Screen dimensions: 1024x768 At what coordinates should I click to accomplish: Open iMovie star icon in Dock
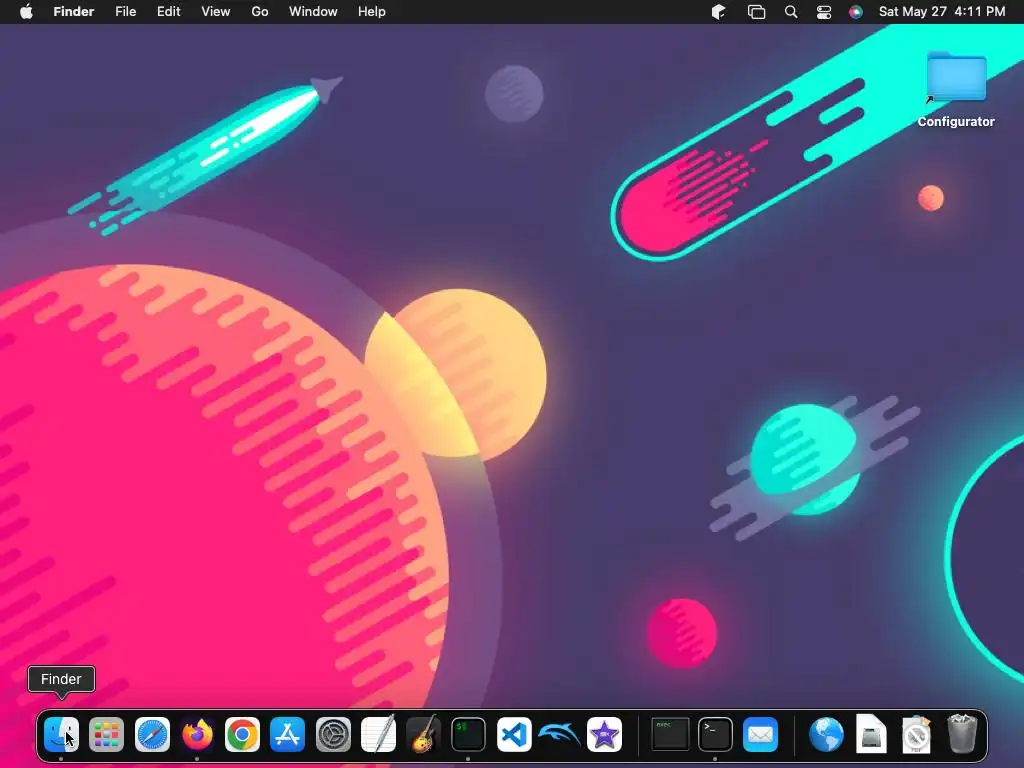point(604,735)
